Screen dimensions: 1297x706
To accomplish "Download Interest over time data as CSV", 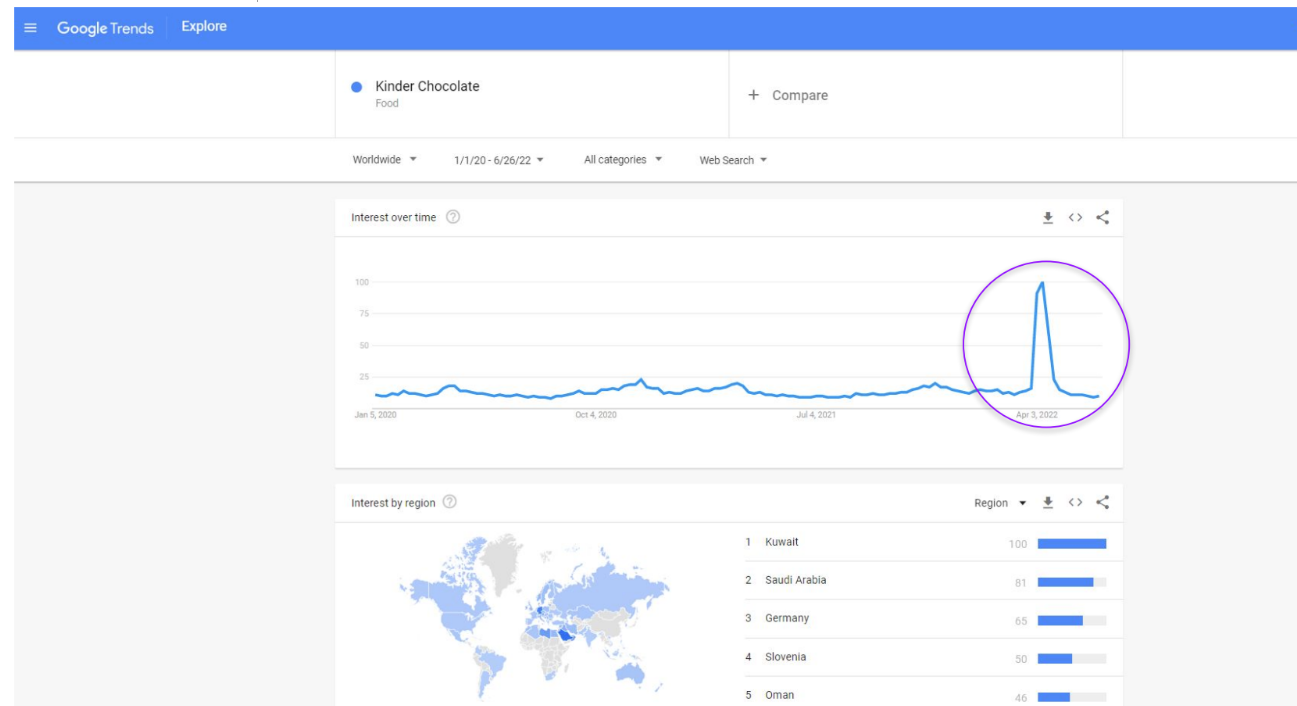I will pyautogui.click(x=1048, y=217).
